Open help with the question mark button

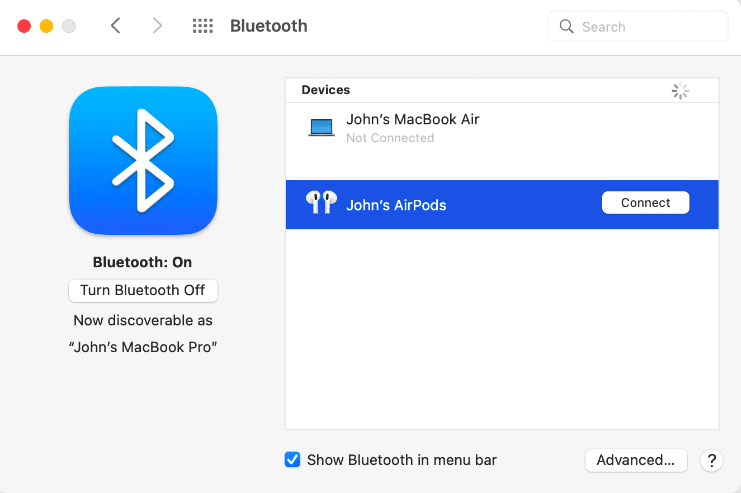pos(712,460)
